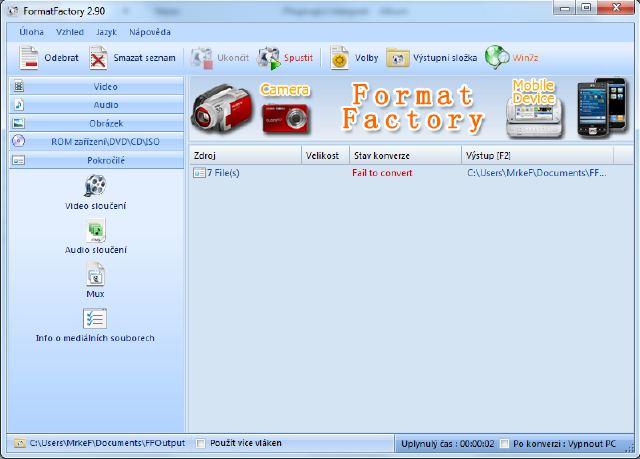
Task: Click the Mux icon
Action: (x=96, y=274)
